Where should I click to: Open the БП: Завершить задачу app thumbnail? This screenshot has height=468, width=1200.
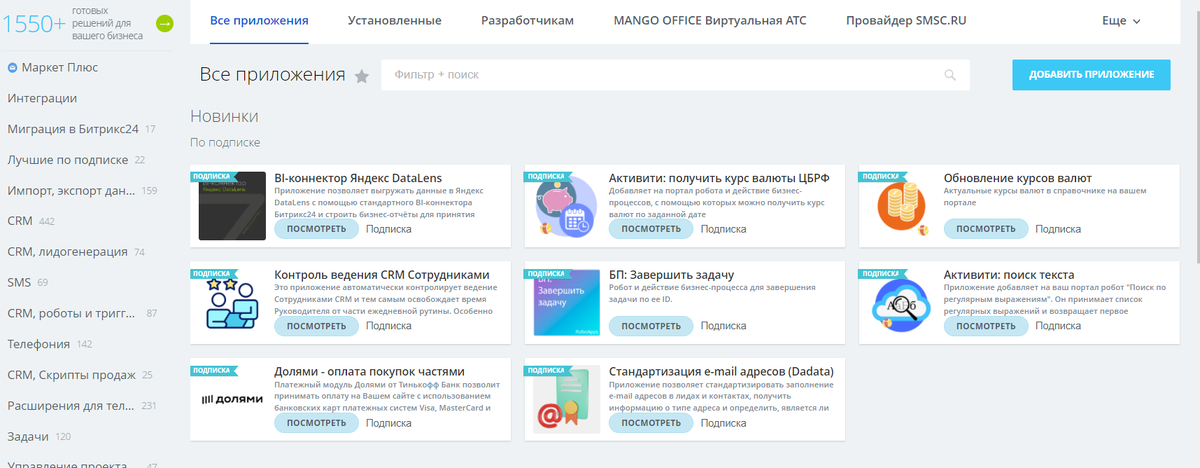[567, 303]
